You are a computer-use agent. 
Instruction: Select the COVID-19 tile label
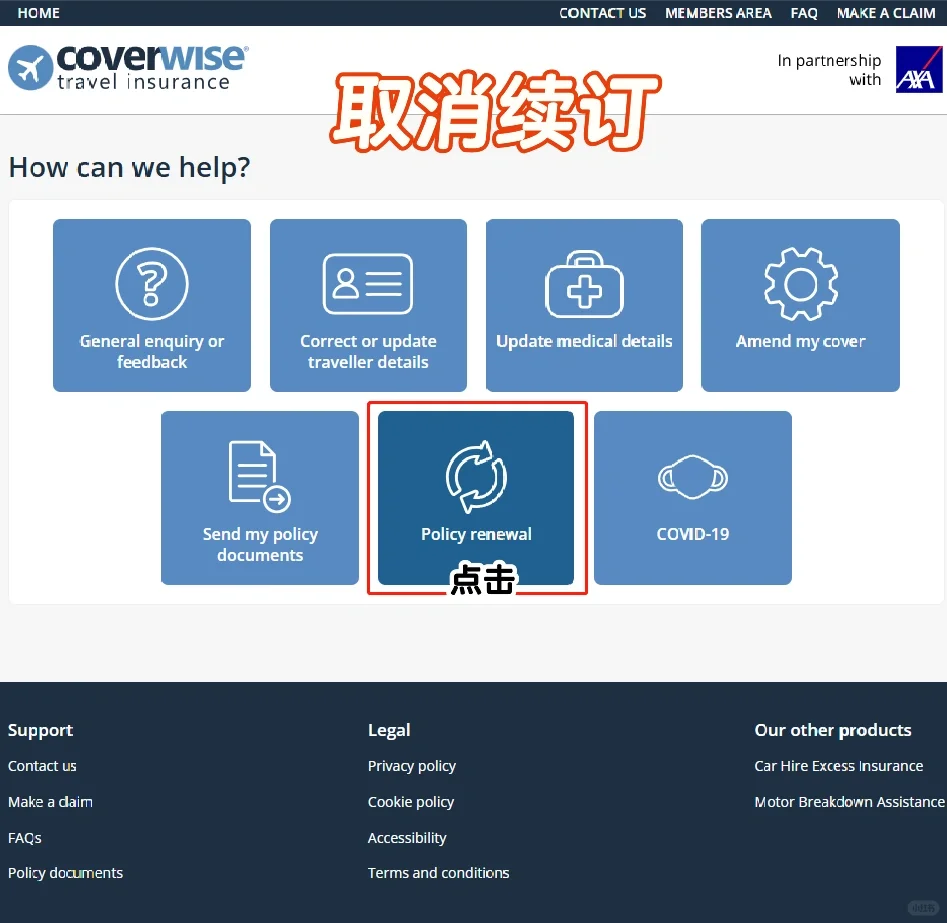point(693,534)
